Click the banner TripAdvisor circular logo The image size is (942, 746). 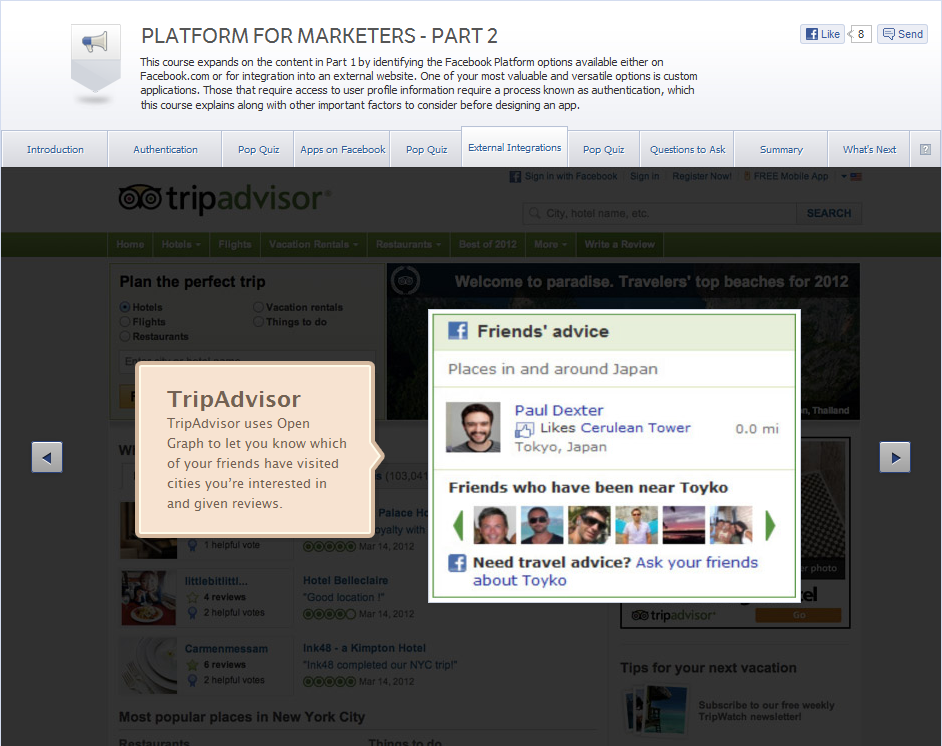point(406,281)
